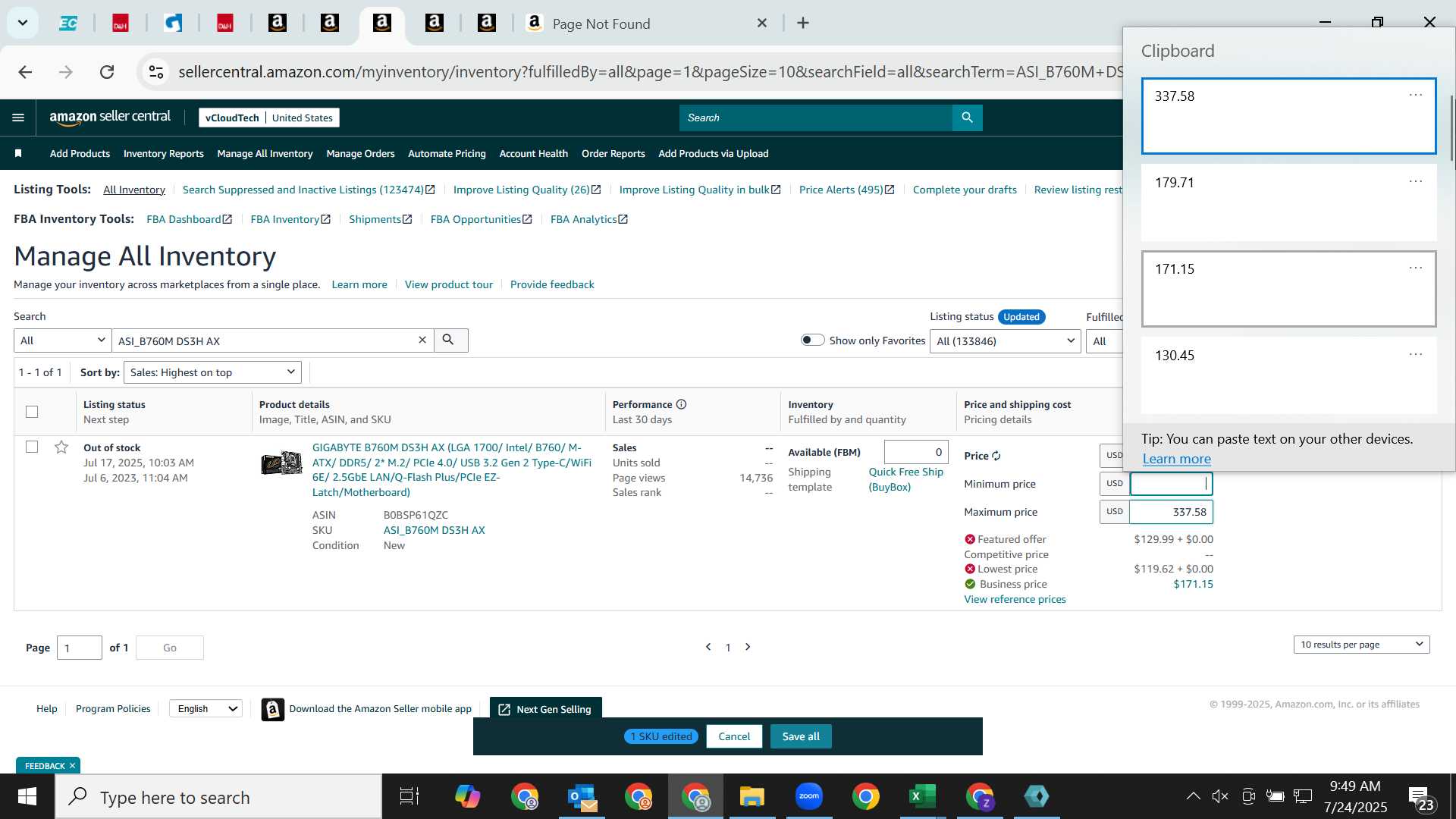Click the page number input field

click(x=79, y=648)
